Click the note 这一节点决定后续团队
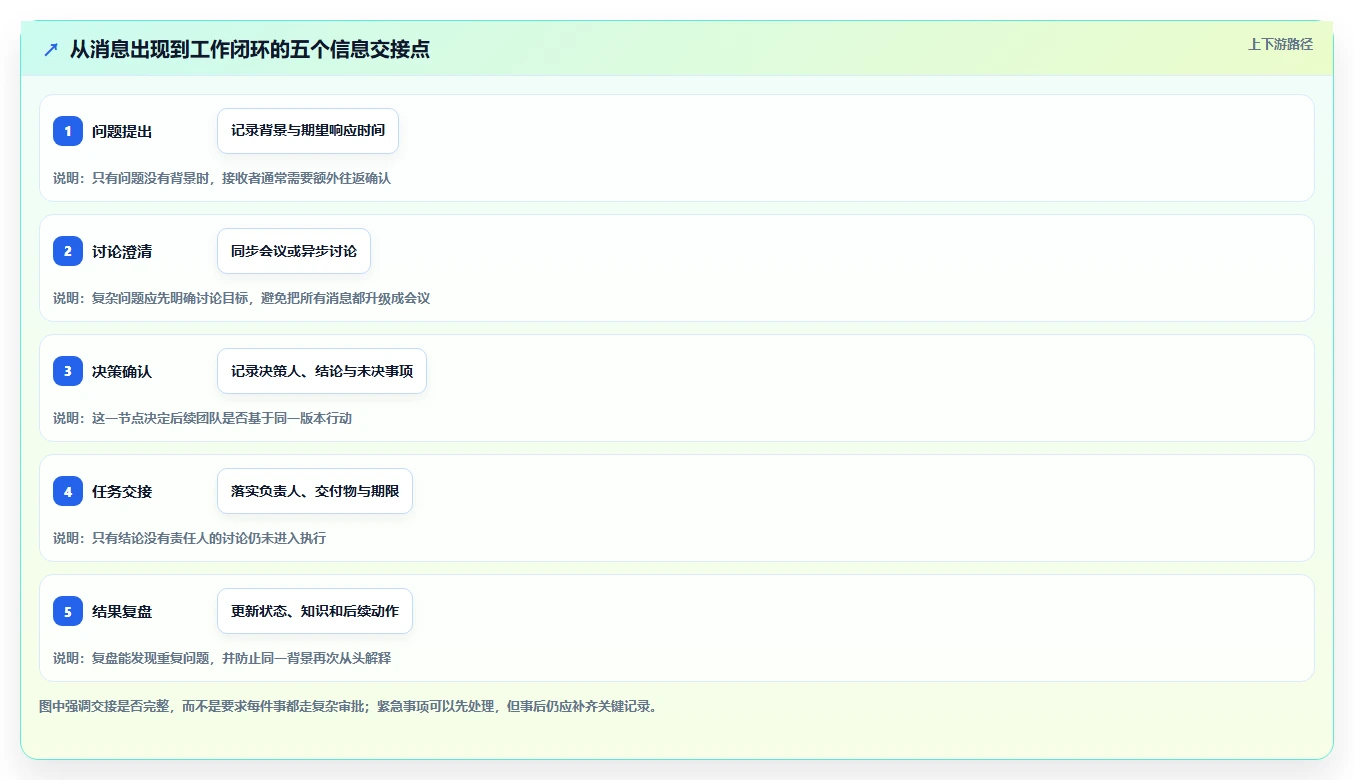The height and width of the screenshot is (780, 1354). (157, 418)
